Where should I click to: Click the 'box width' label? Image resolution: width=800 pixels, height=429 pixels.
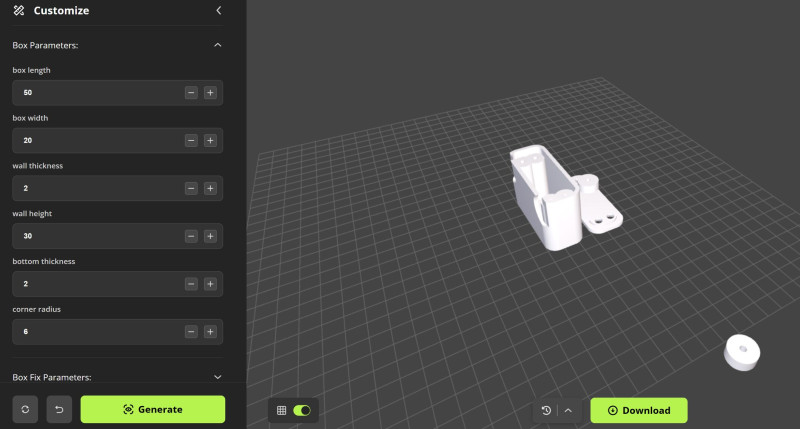pos(30,118)
